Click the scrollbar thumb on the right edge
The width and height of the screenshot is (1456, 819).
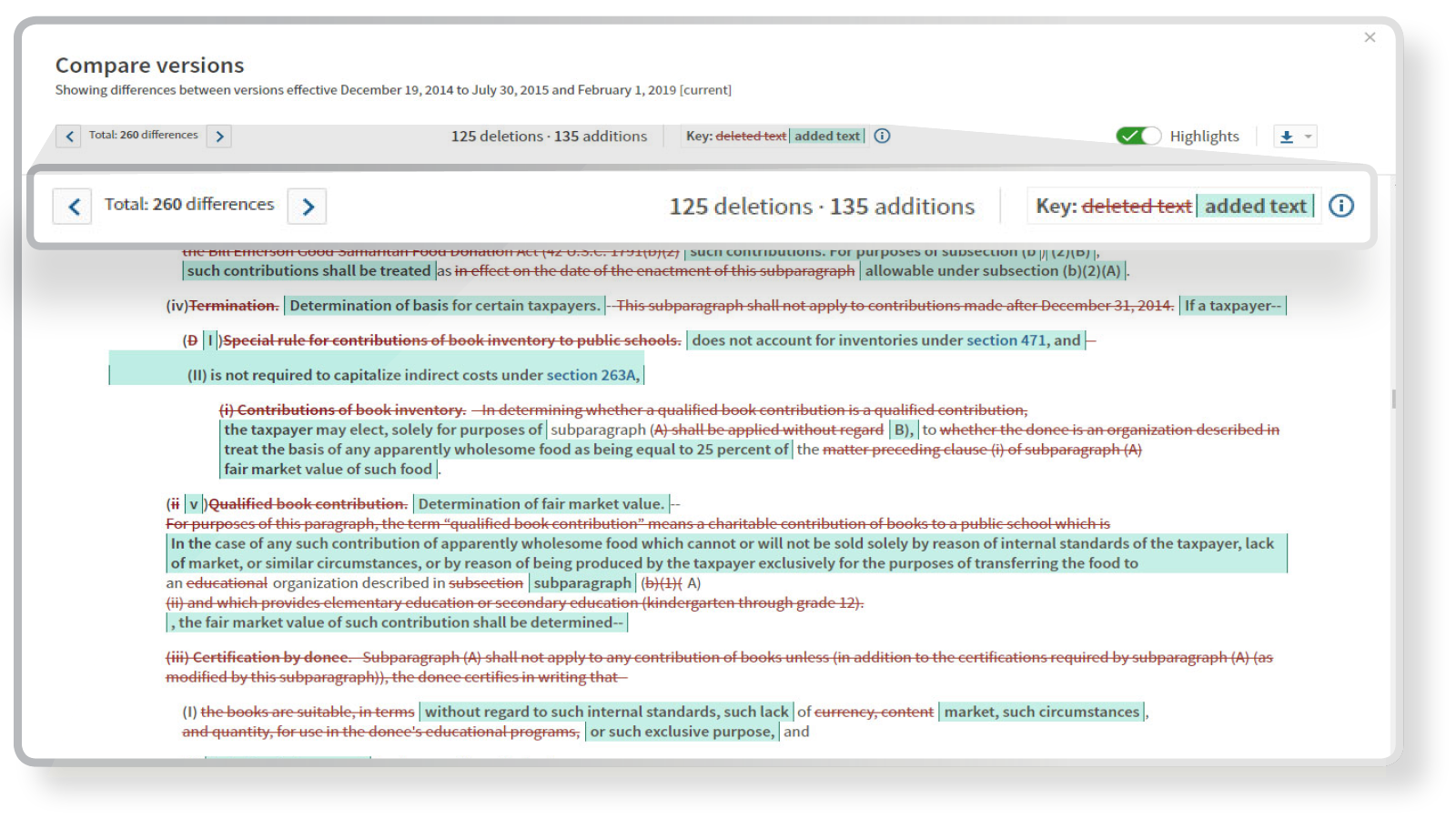pos(1393,399)
